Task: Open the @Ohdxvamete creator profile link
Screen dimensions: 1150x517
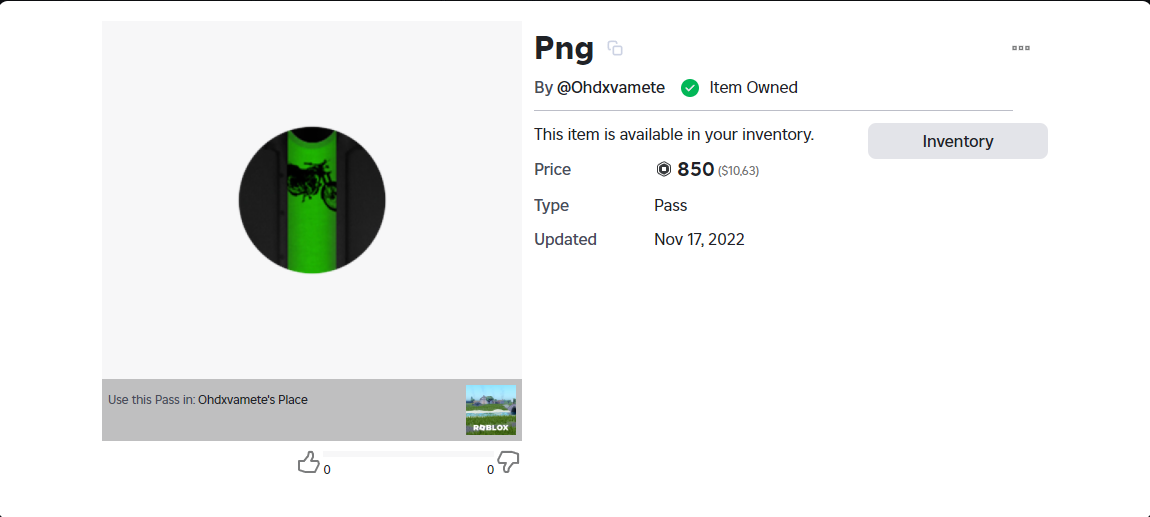Action: (610, 88)
